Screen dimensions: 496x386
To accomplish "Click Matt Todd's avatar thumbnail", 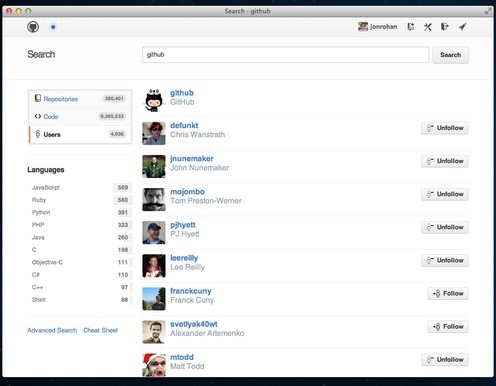I will [x=154, y=365].
